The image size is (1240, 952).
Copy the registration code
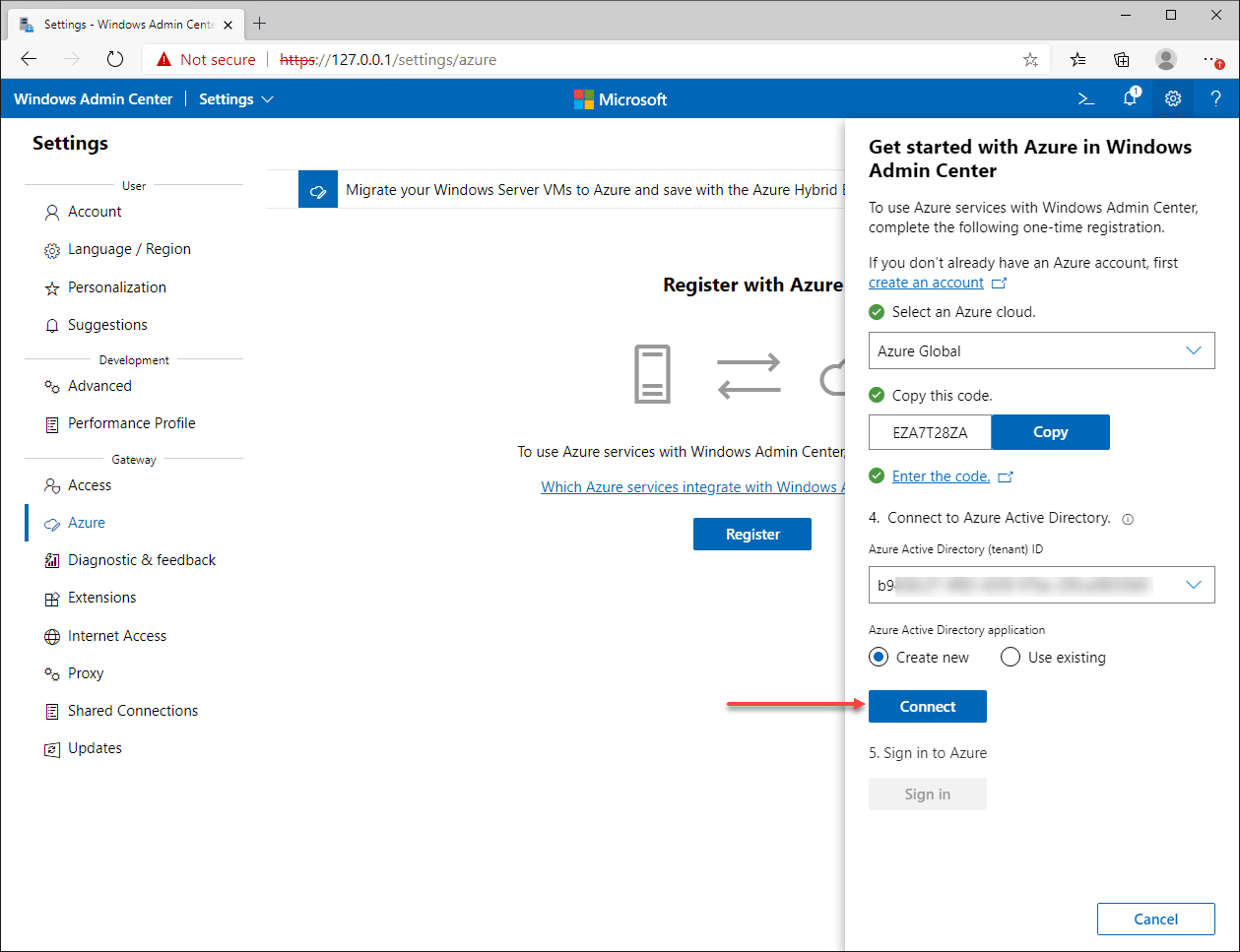point(1050,431)
